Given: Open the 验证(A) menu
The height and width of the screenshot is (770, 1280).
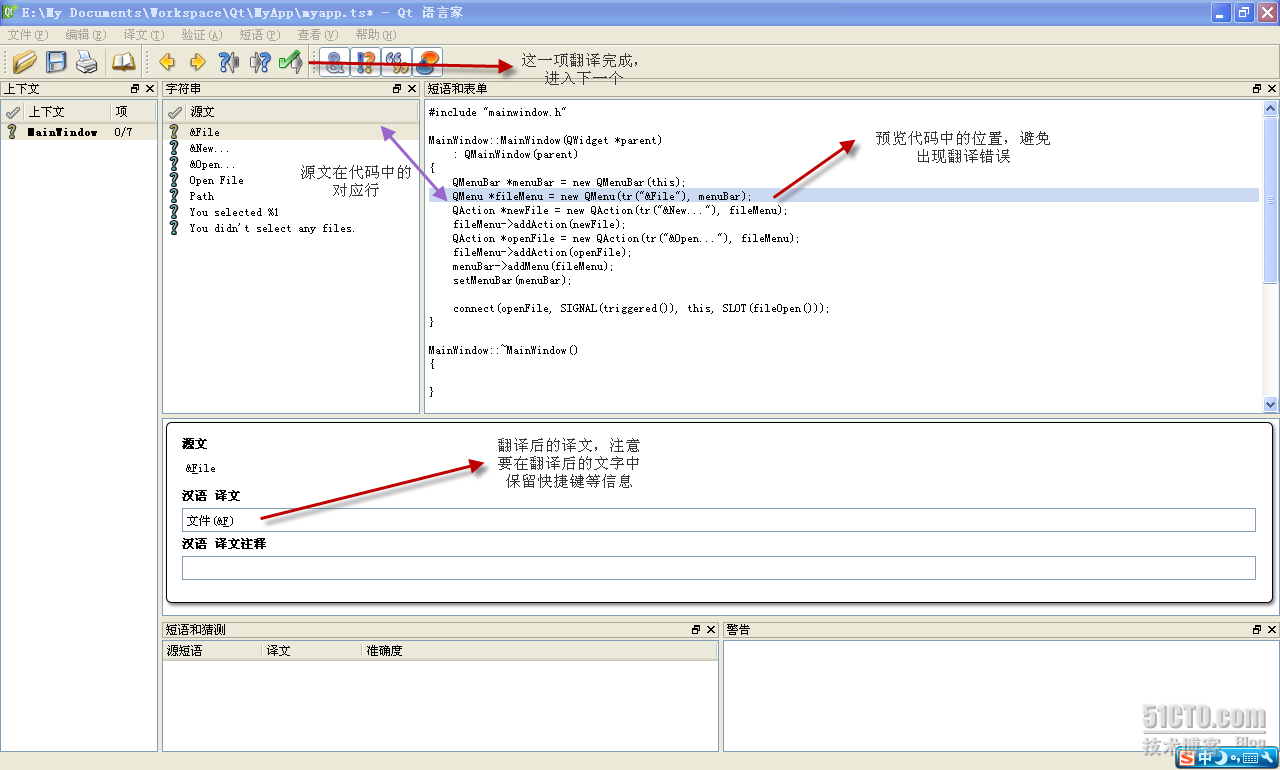Looking at the screenshot, I should [201, 35].
